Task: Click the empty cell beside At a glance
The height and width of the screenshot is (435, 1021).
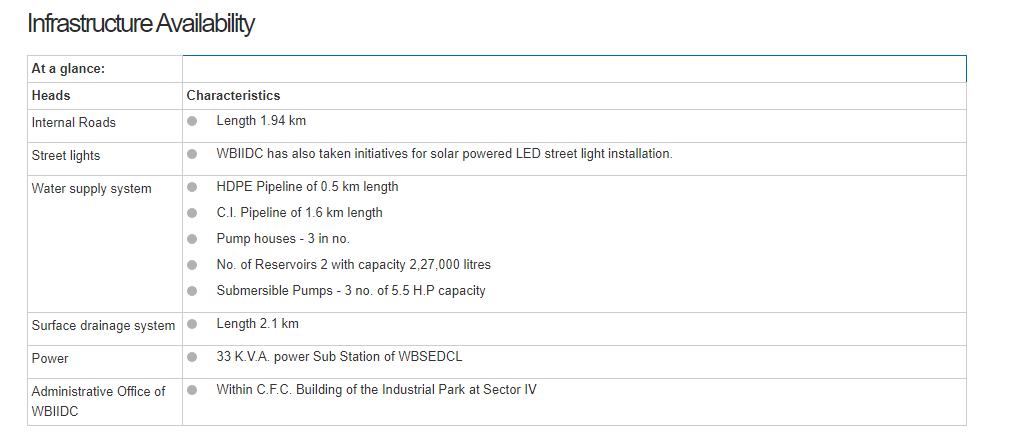Action: tap(574, 69)
